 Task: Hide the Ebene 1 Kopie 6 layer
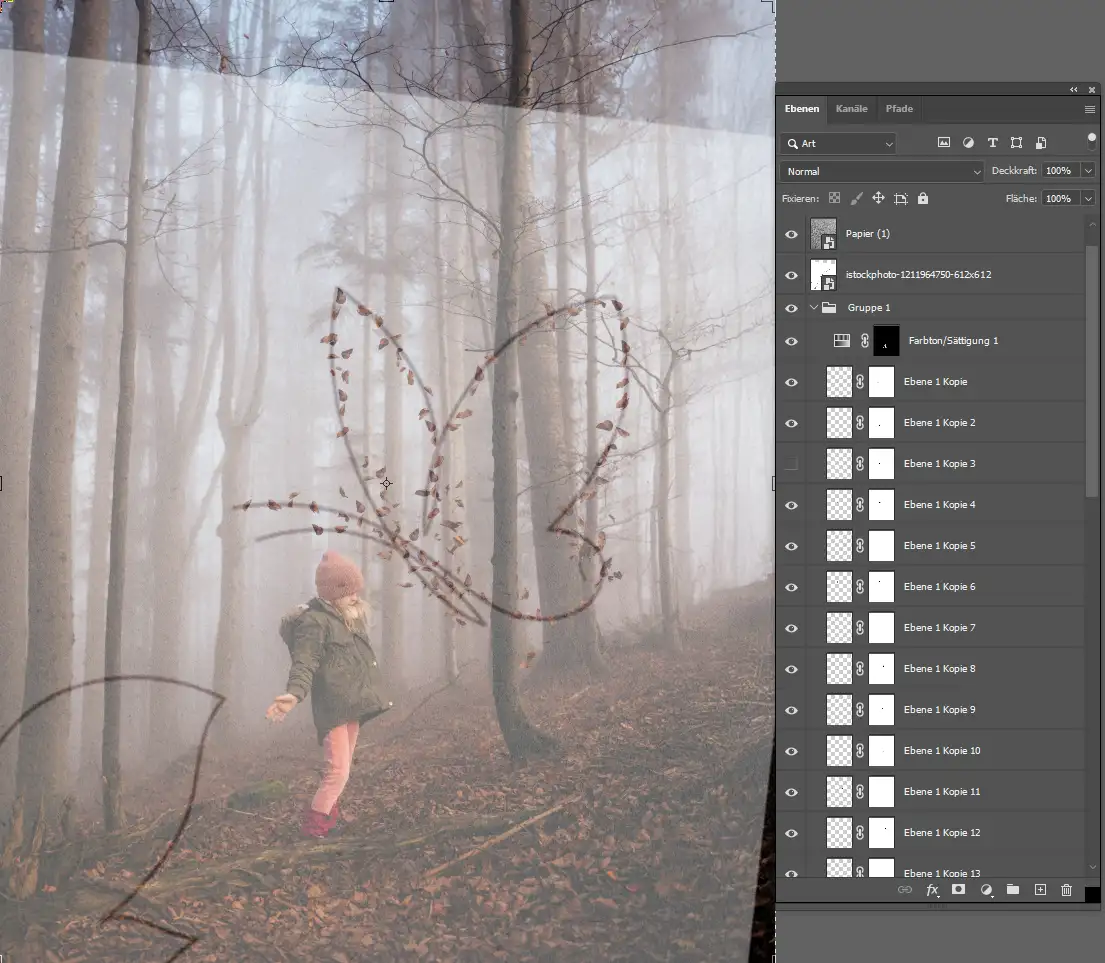pyautogui.click(x=791, y=587)
